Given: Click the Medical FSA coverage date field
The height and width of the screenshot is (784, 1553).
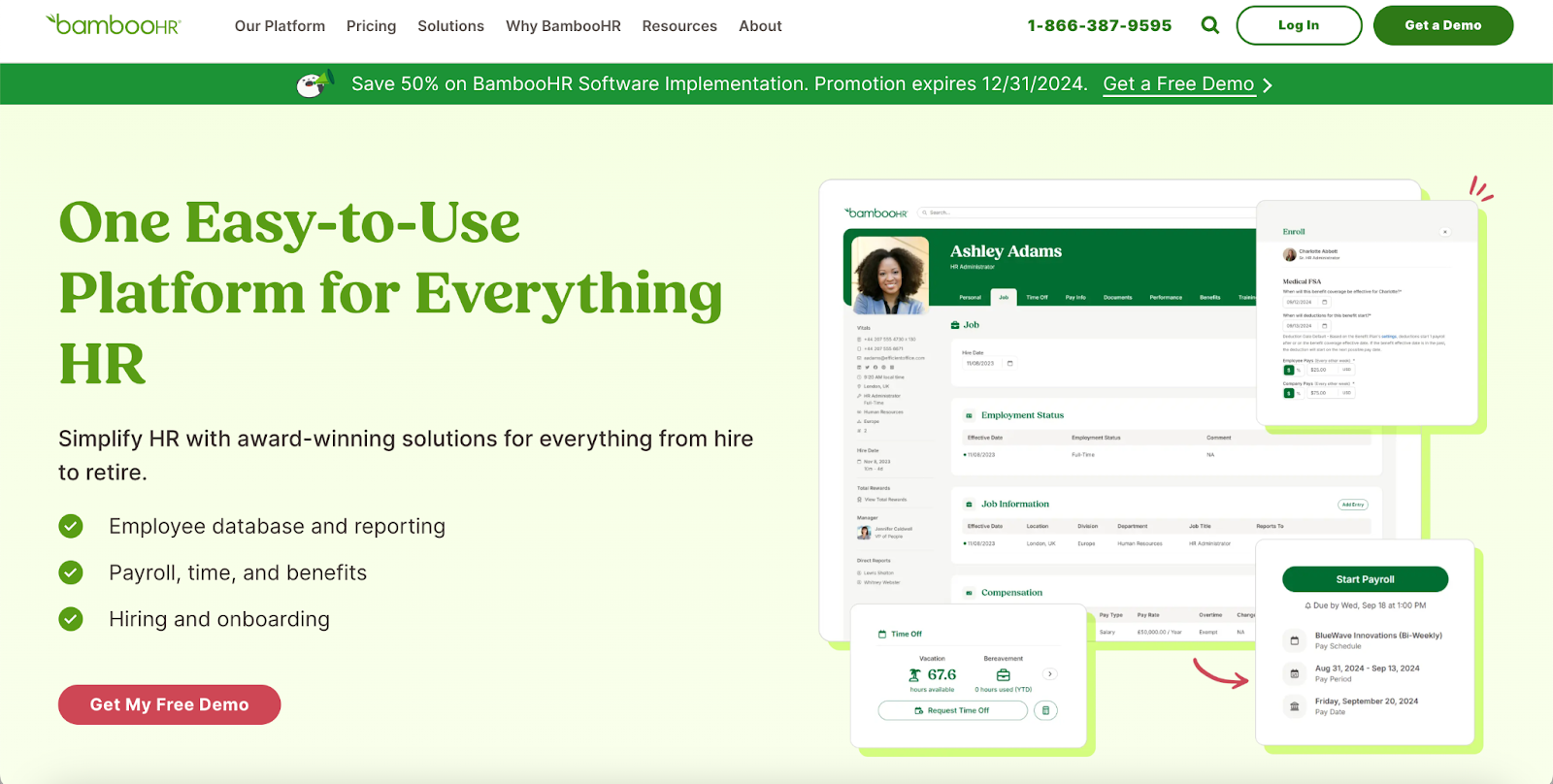Looking at the screenshot, I should 1306,302.
